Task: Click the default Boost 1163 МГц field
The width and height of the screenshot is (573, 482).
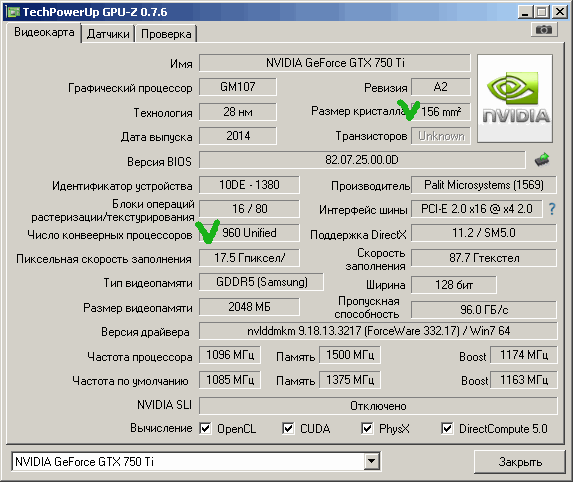Action: pos(524,380)
